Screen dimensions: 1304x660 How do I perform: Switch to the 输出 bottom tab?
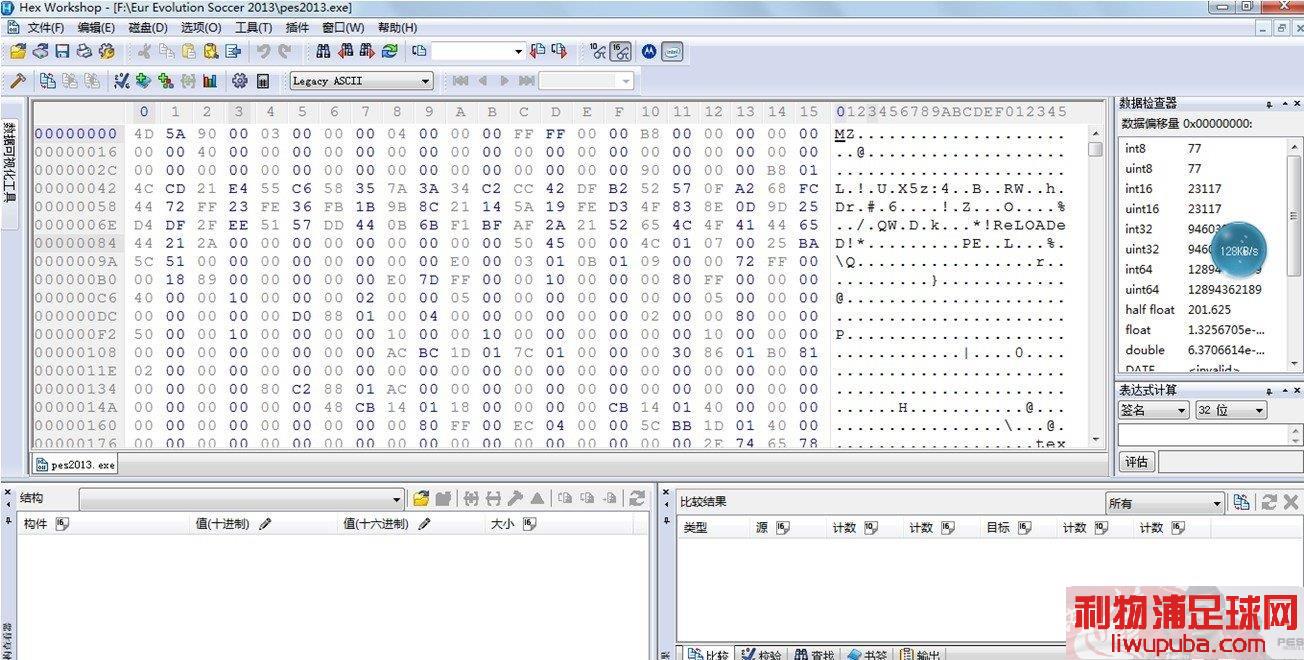coord(918,653)
